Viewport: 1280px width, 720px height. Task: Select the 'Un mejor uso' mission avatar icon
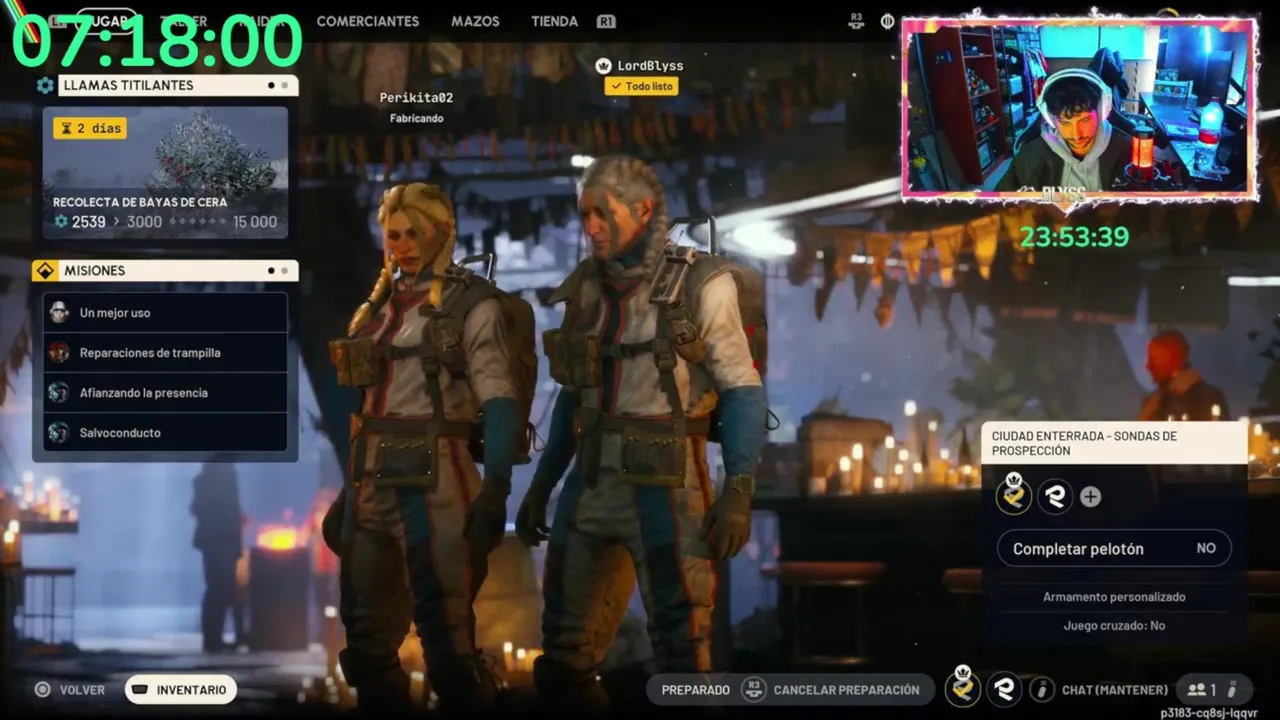pyautogui.click(x=59, y=312)
